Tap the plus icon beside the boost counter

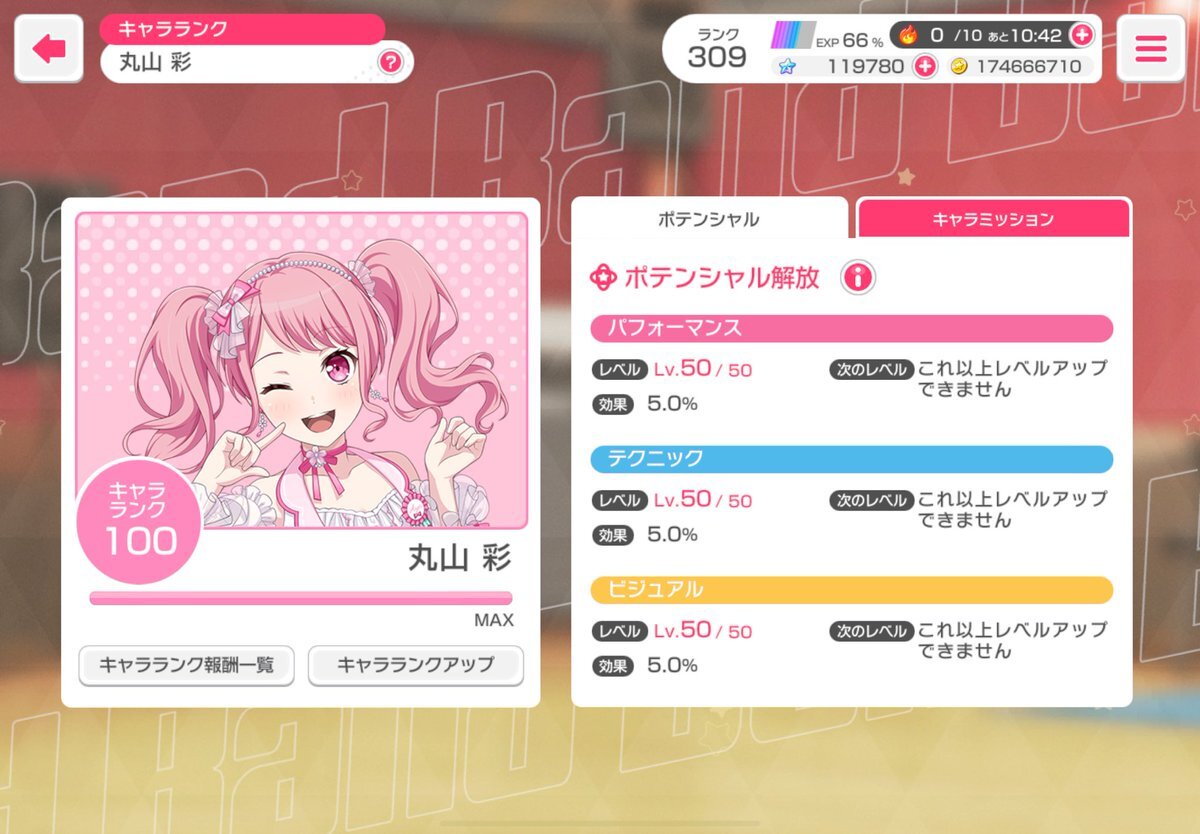1081,35
